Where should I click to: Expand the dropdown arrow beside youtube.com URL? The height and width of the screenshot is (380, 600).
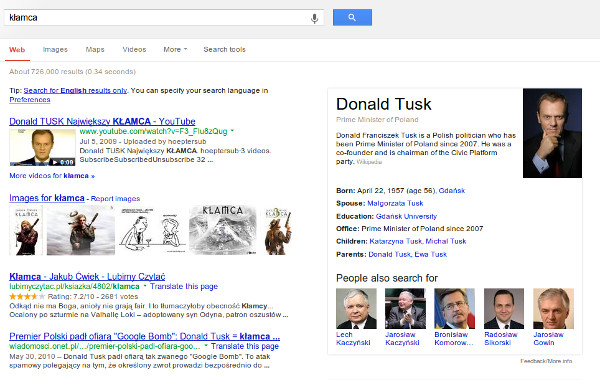pyautogui.click(x=232, y=131)
